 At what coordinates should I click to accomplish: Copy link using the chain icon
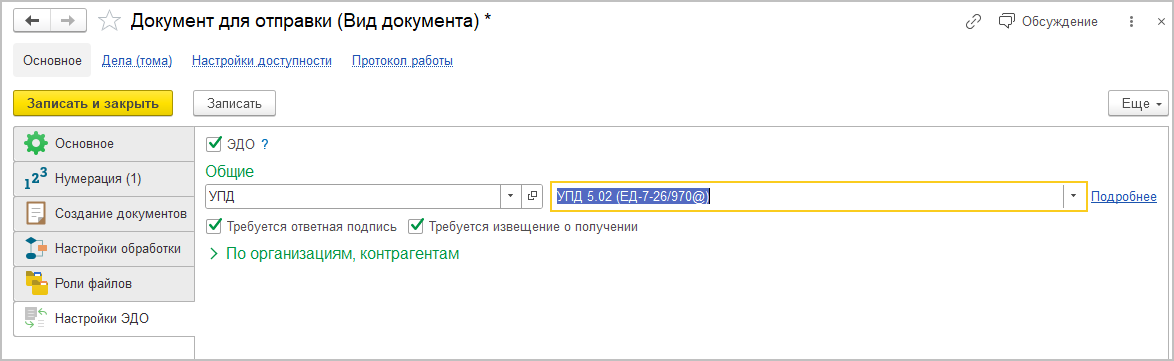973,22
